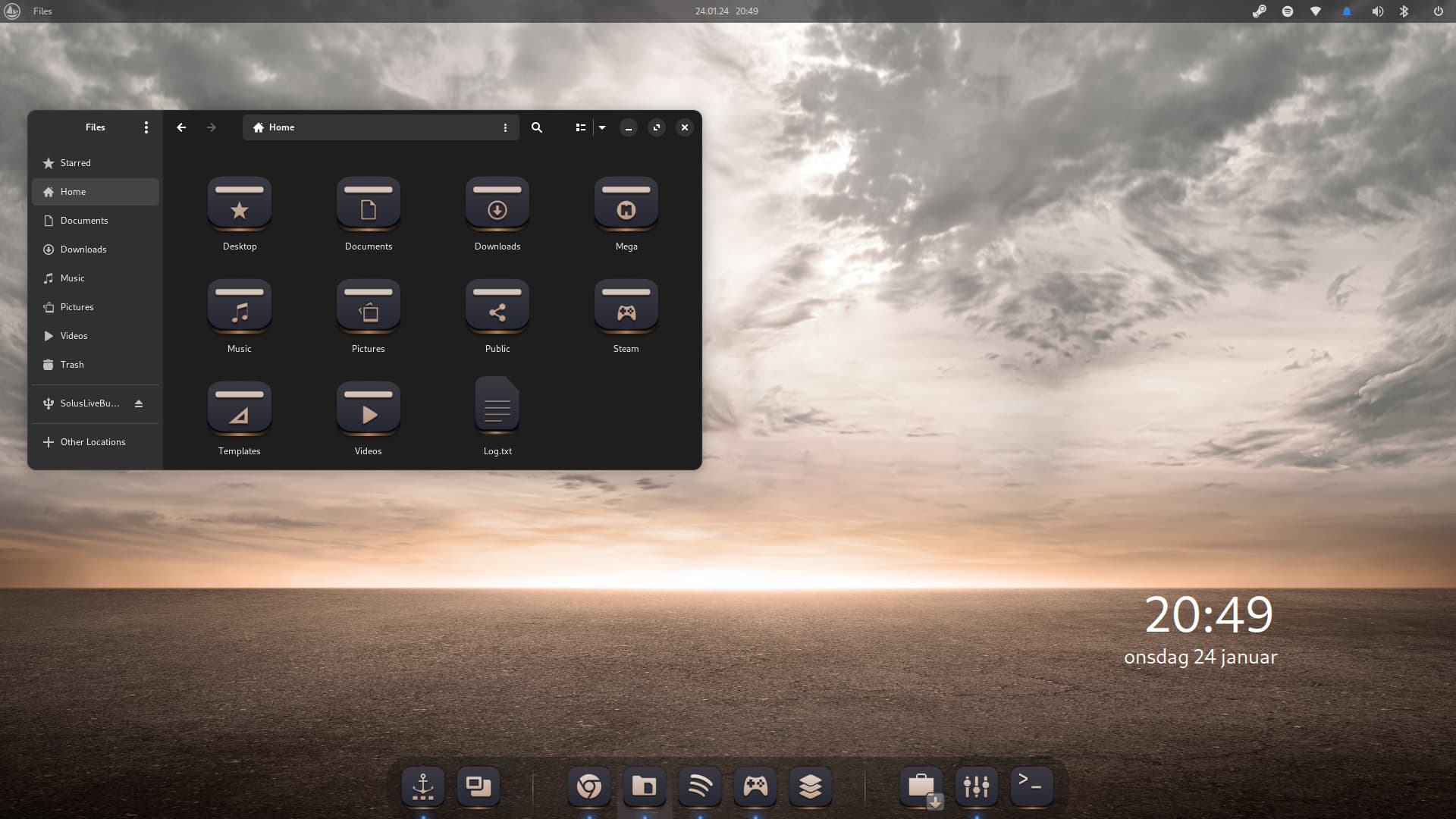Select Downloads in the sidebar
The height and width of the screenshot is (819, 1456).
tap(96, 249)
